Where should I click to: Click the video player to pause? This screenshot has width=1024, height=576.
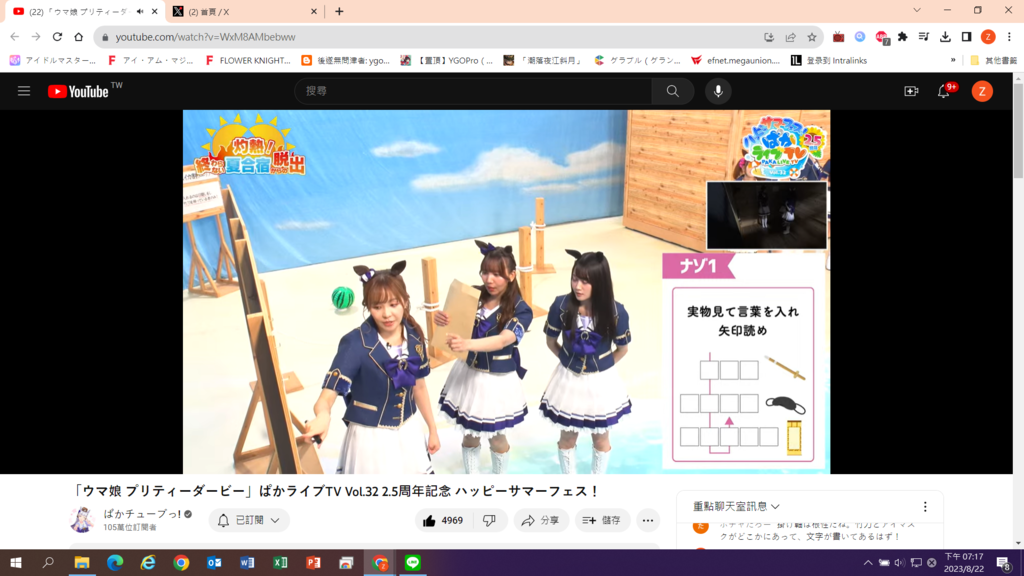click(506, 291)
